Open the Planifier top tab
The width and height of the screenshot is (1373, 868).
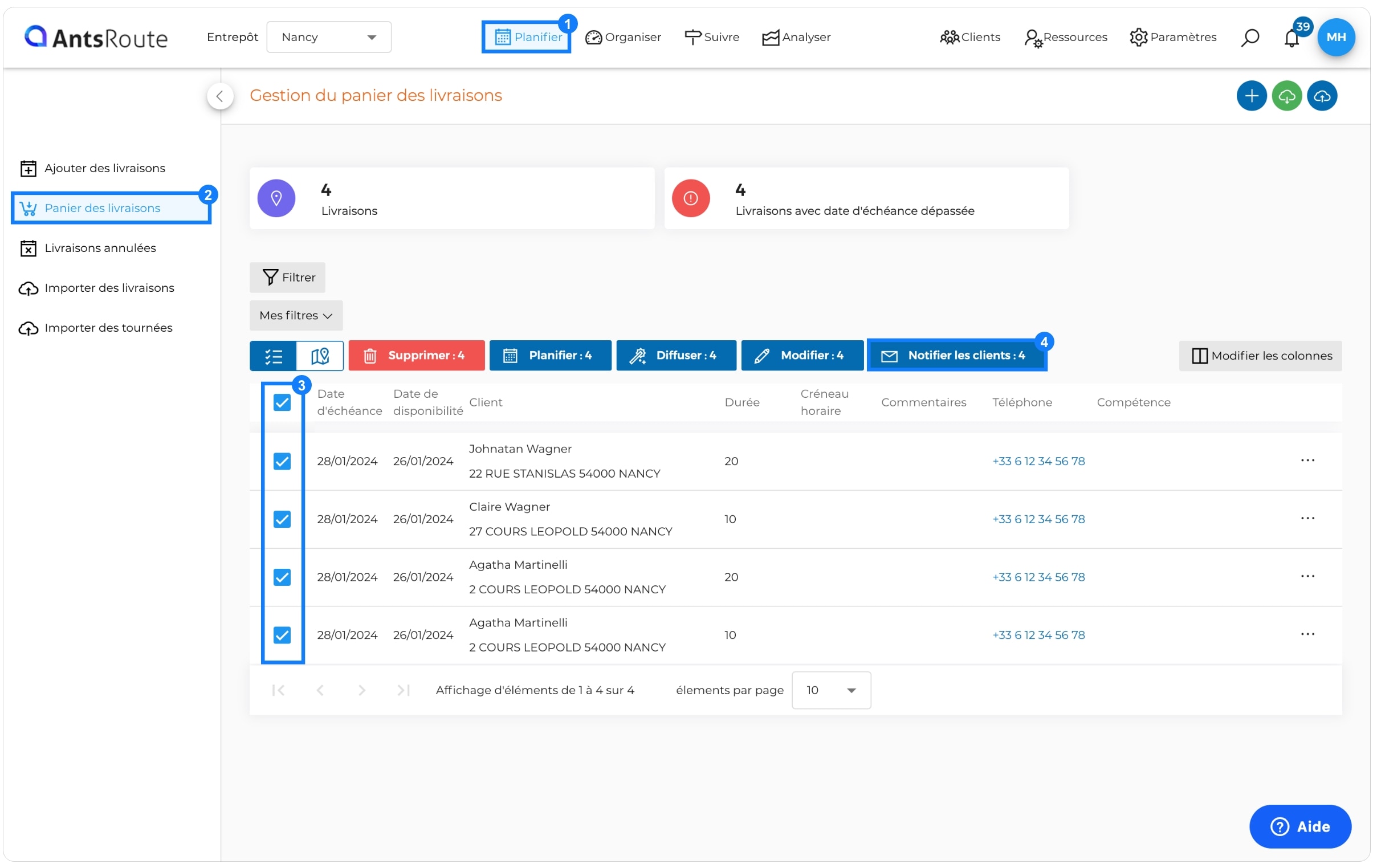pos(527,37)
